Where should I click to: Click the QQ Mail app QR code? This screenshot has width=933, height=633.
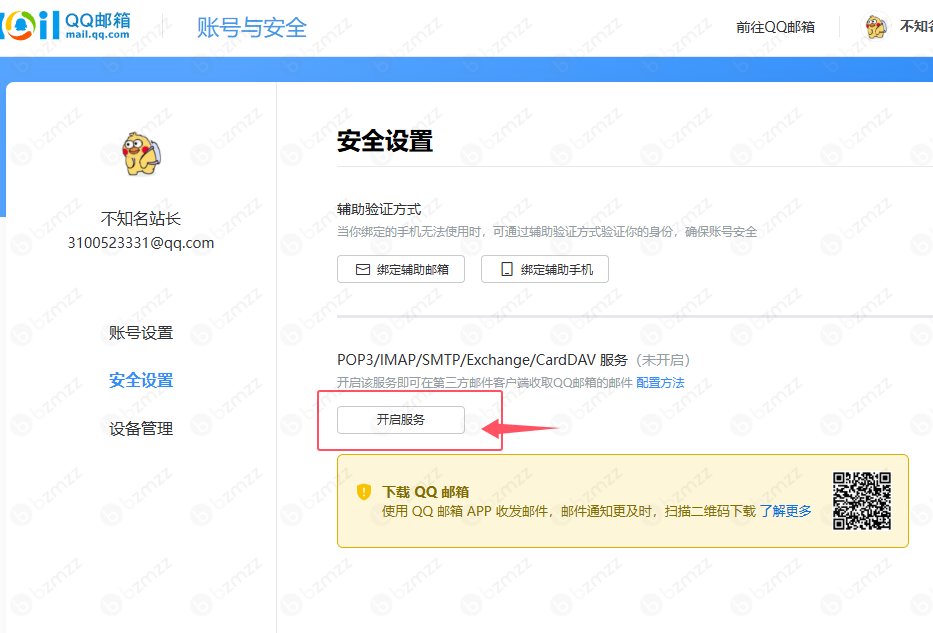pos(862,501)
